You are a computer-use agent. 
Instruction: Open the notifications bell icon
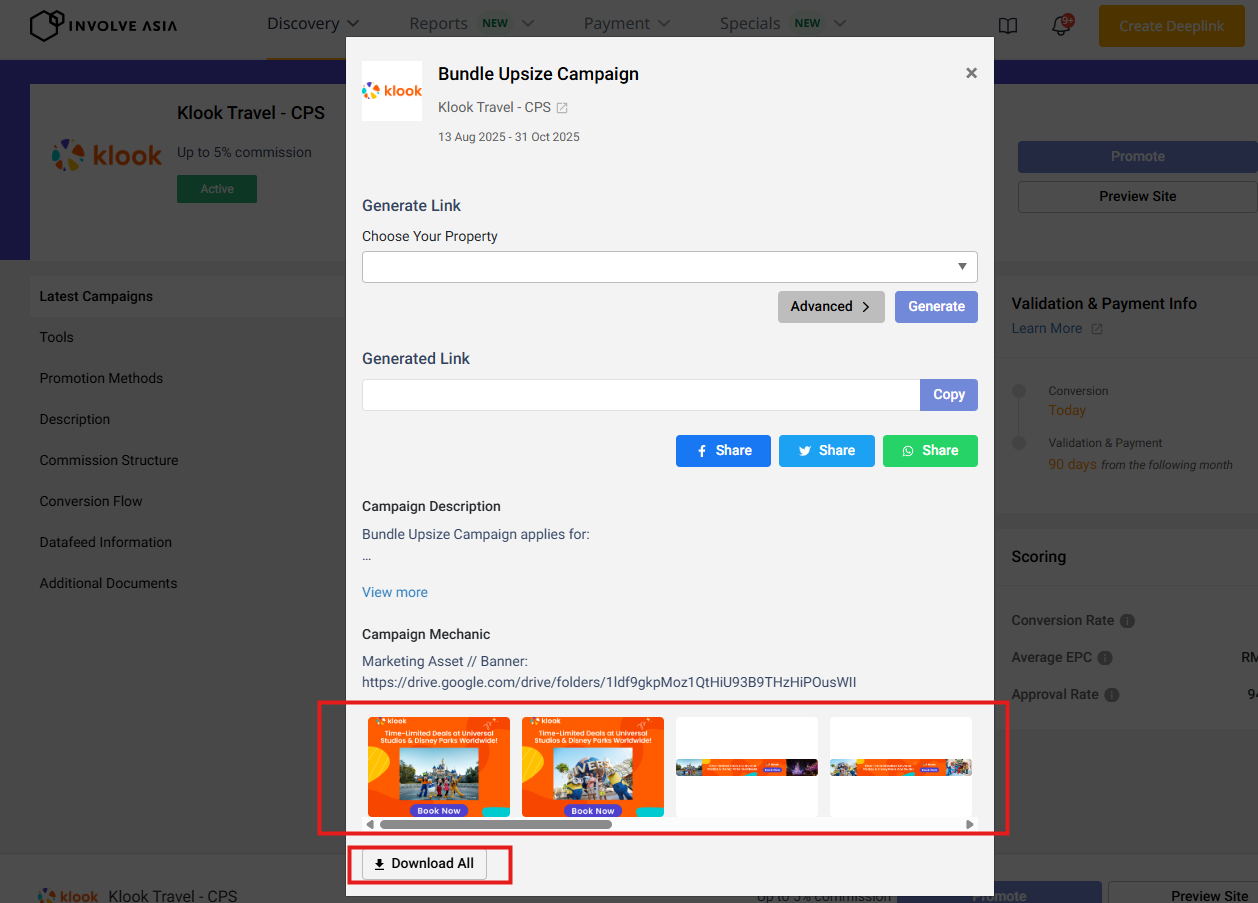click(1061, 26)
